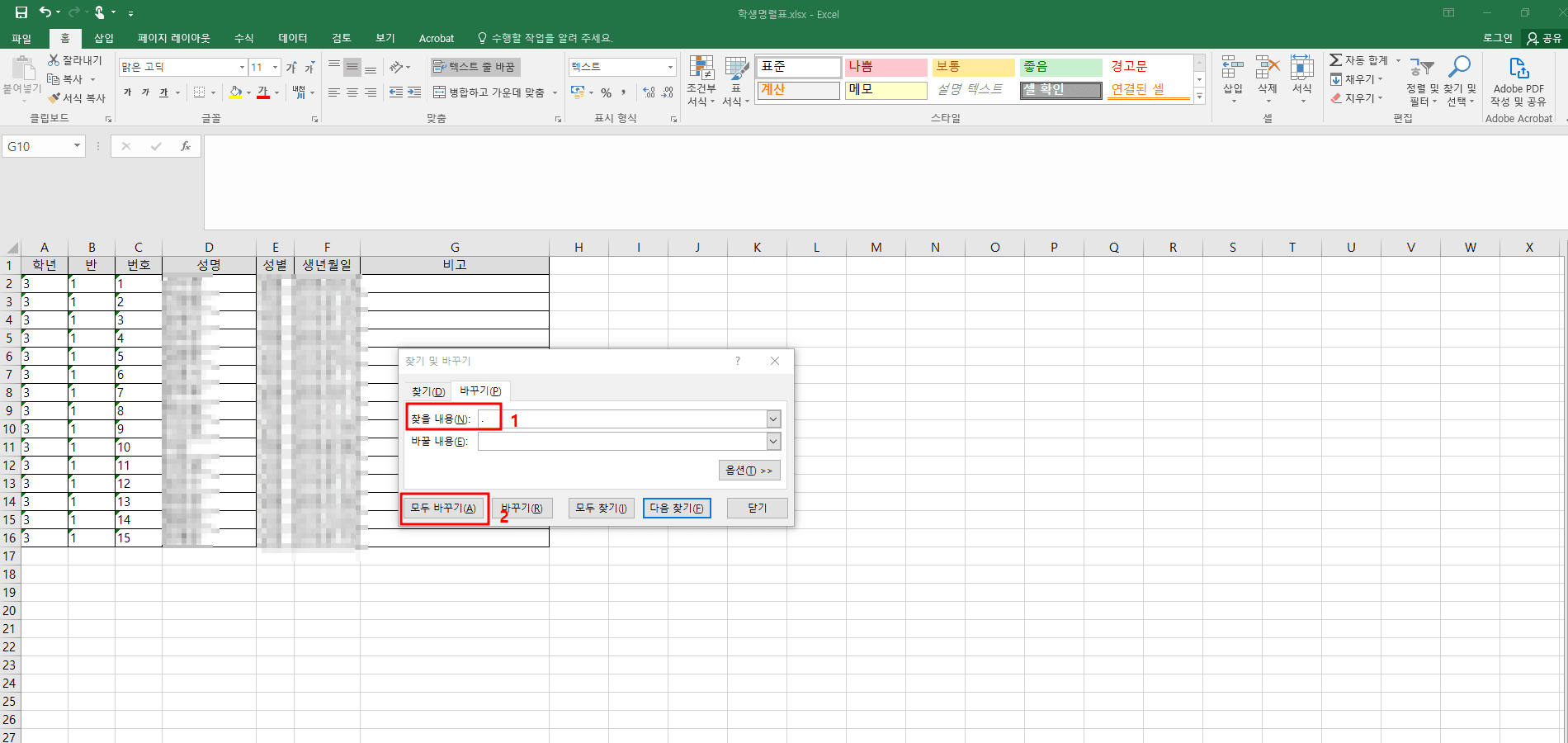Decrease the font size
1568x743 pixels.
click(x=309, y=67)
